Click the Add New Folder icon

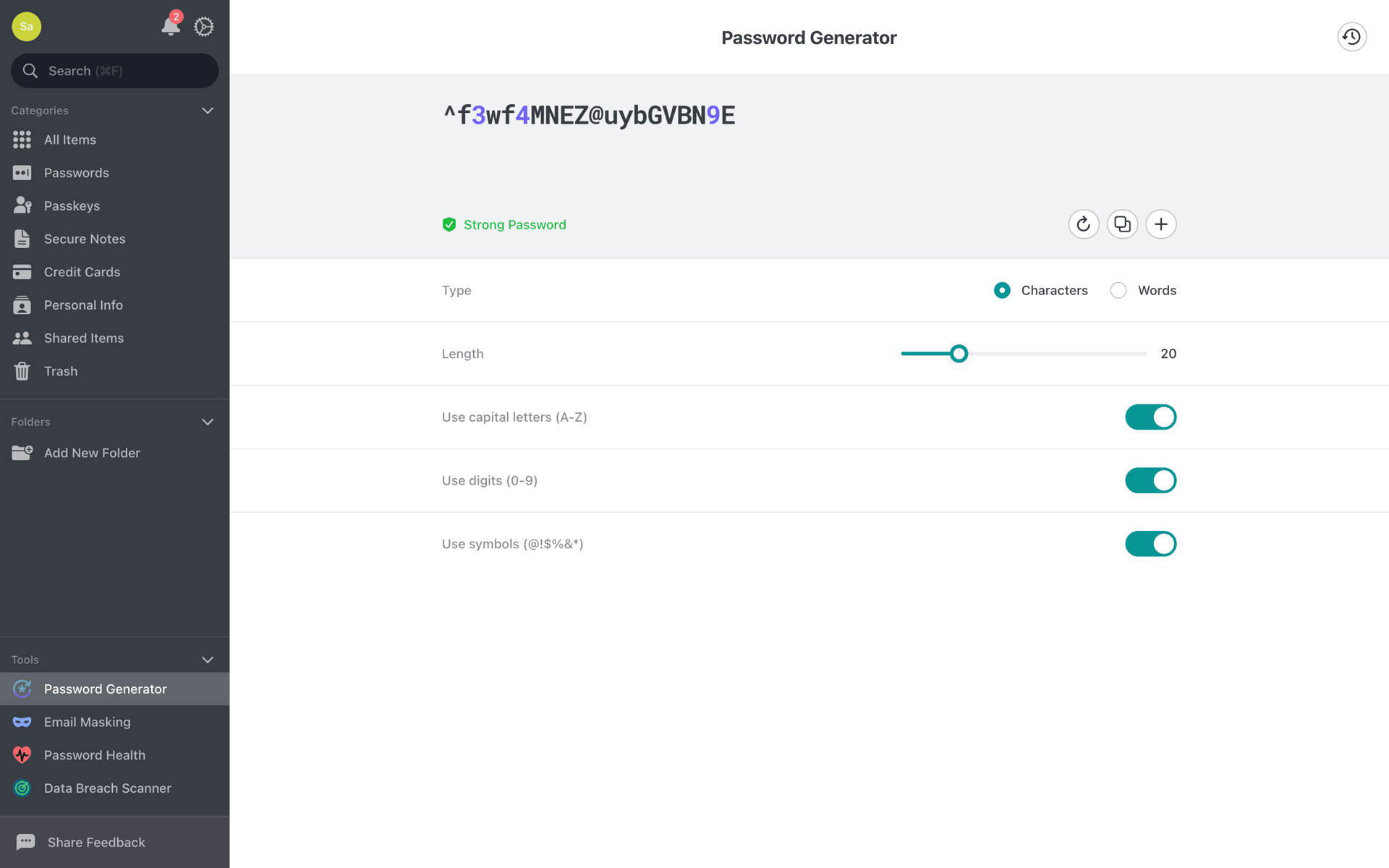pyautogui.click(x=22, y=453)
